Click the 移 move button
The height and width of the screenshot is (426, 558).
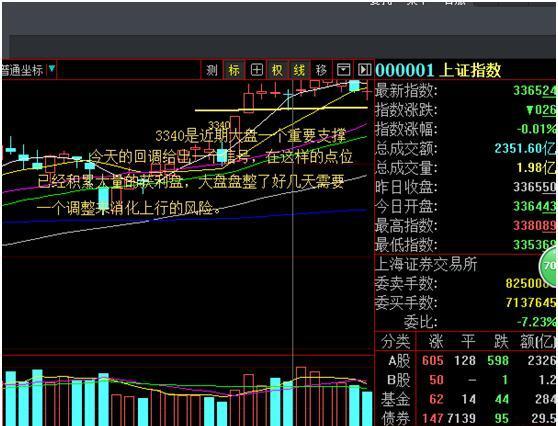[x=321, y=70]
